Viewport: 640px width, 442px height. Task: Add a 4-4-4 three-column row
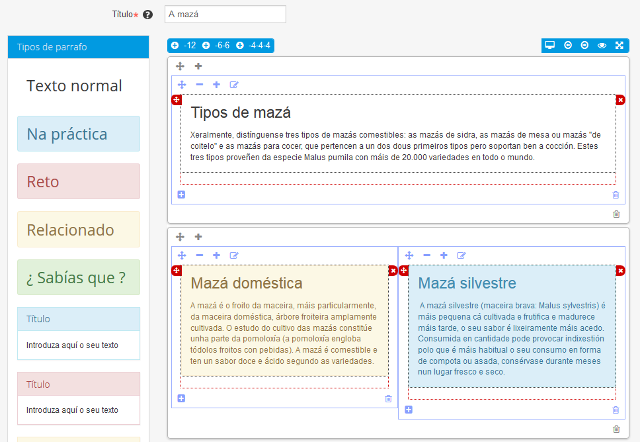tap(252, 46)
